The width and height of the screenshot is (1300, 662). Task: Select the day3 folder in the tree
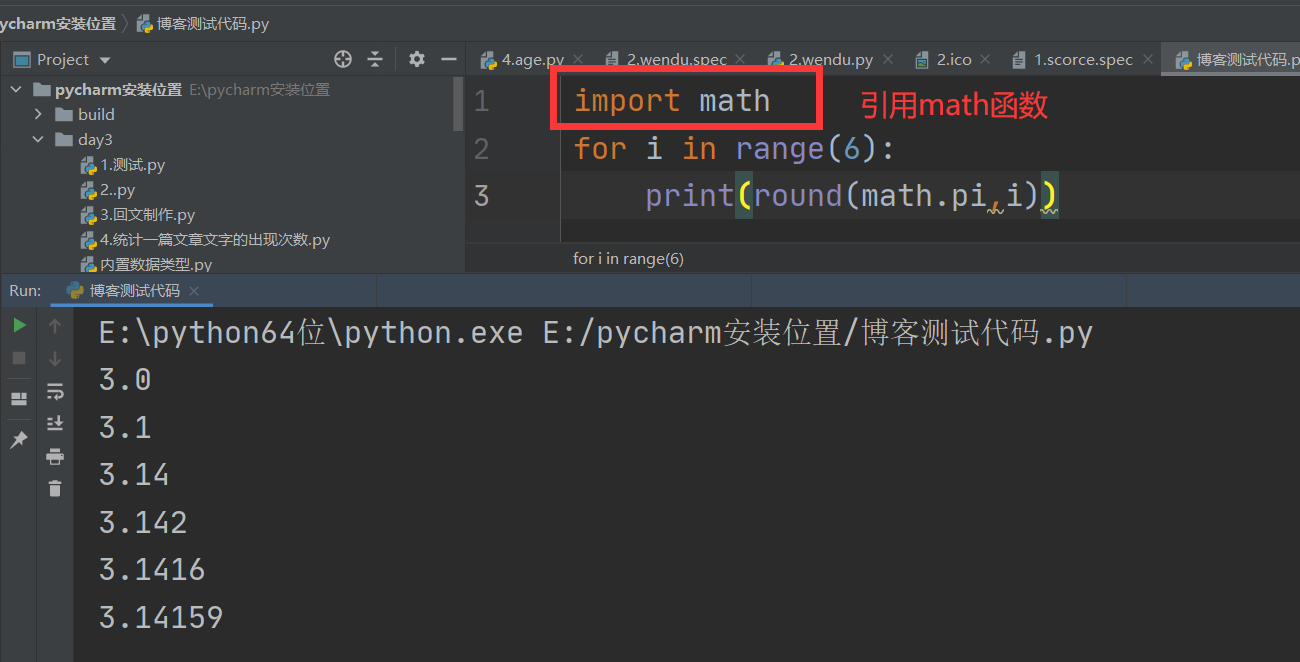click(95, 139)
